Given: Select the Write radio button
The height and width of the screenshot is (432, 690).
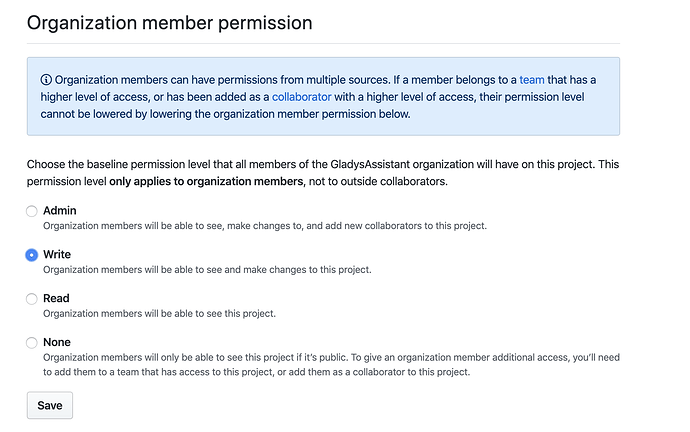Looking at the screenshot, I should [x=32, y=255].
